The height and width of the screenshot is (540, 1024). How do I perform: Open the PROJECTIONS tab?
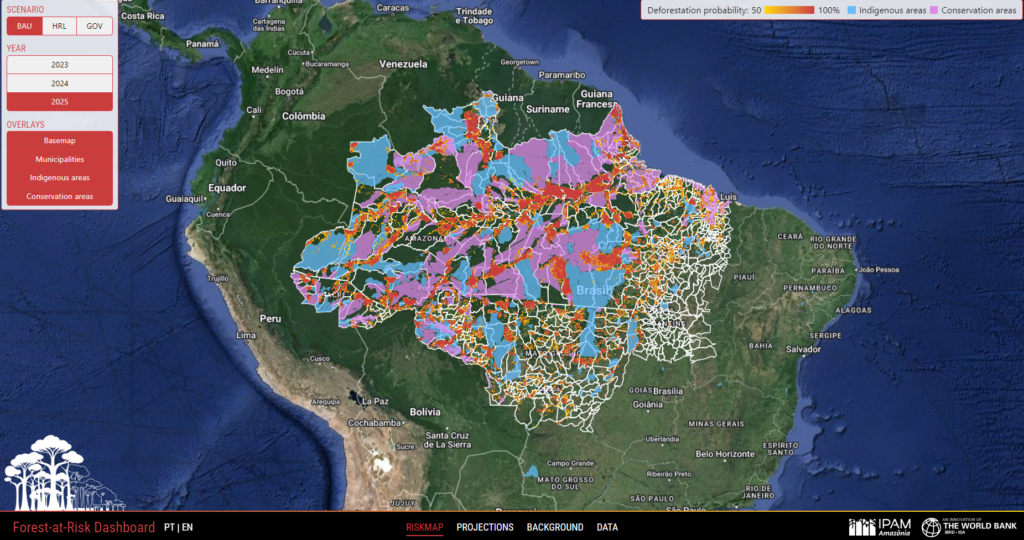(x=485, y=527)
